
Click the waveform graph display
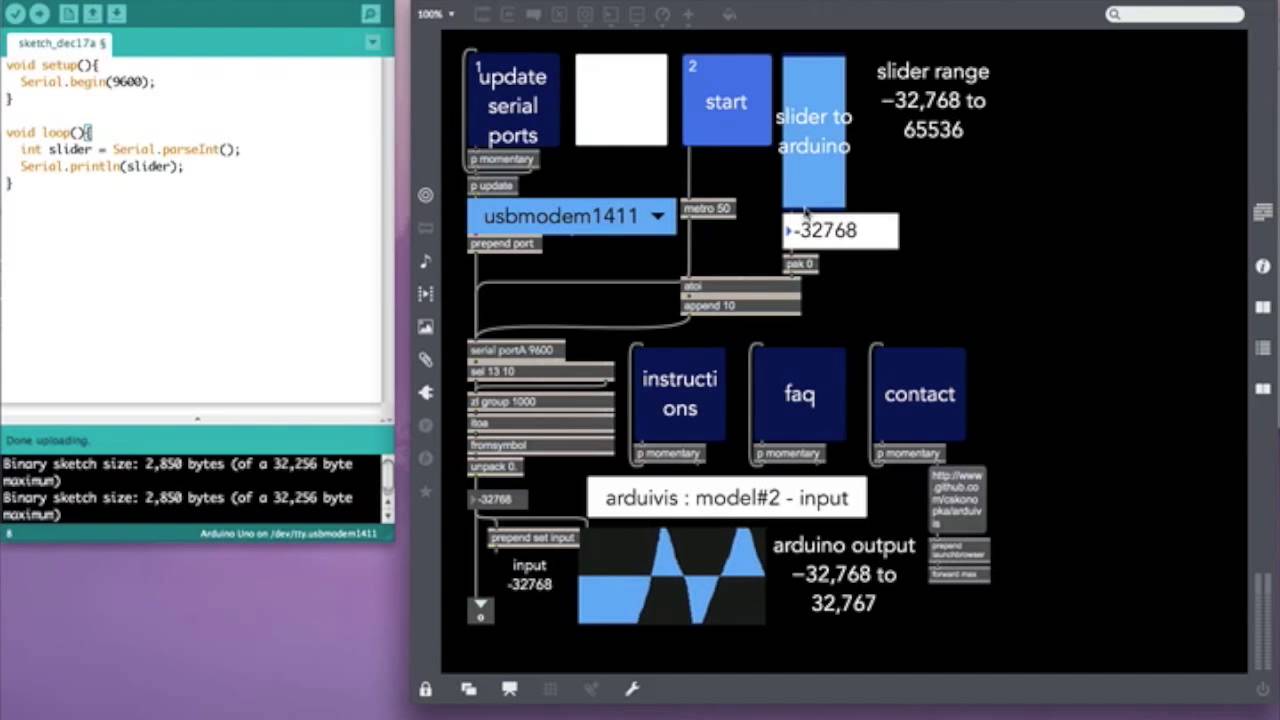coord(672,576)
